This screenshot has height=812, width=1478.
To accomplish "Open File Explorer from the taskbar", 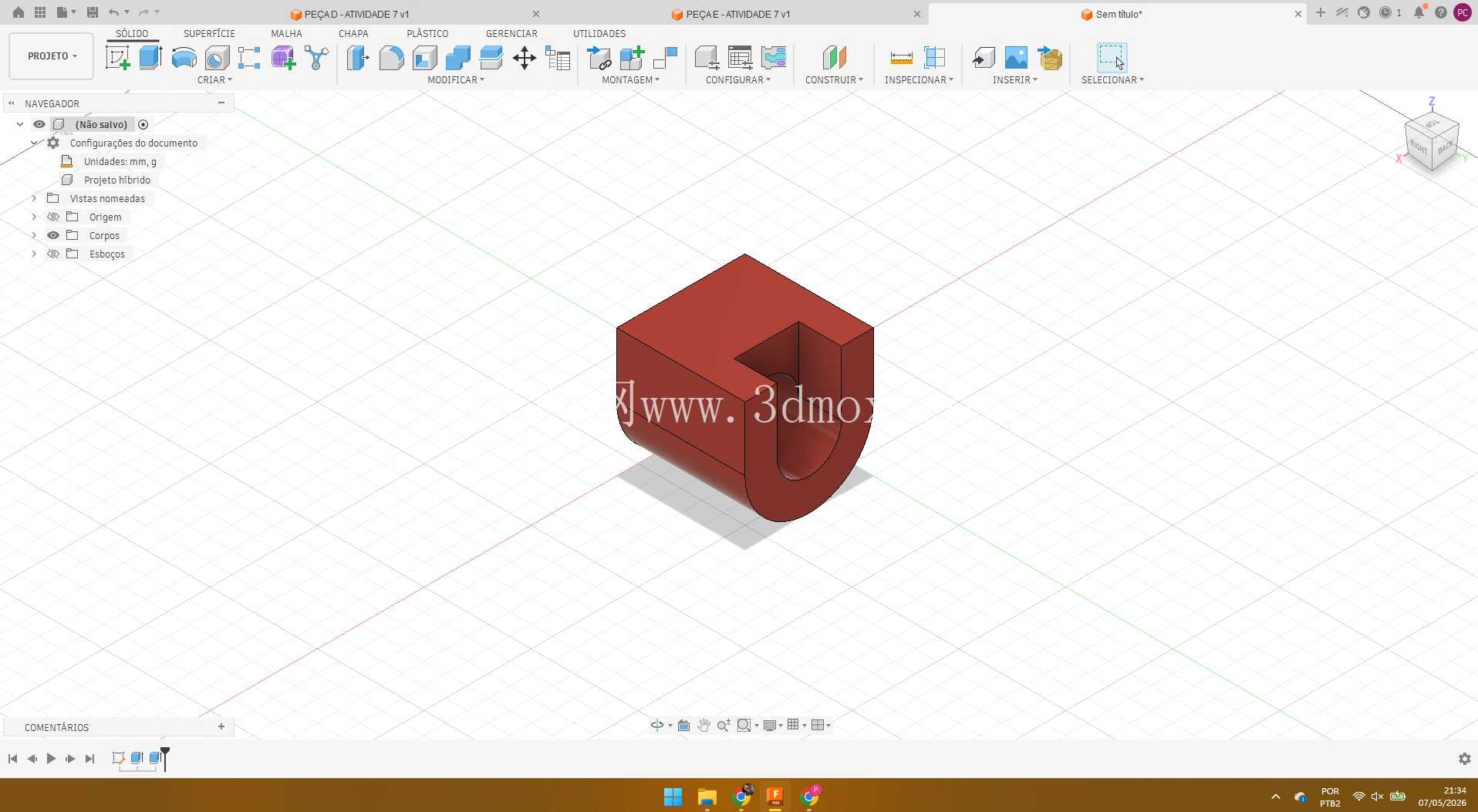I will coord(707,797).
